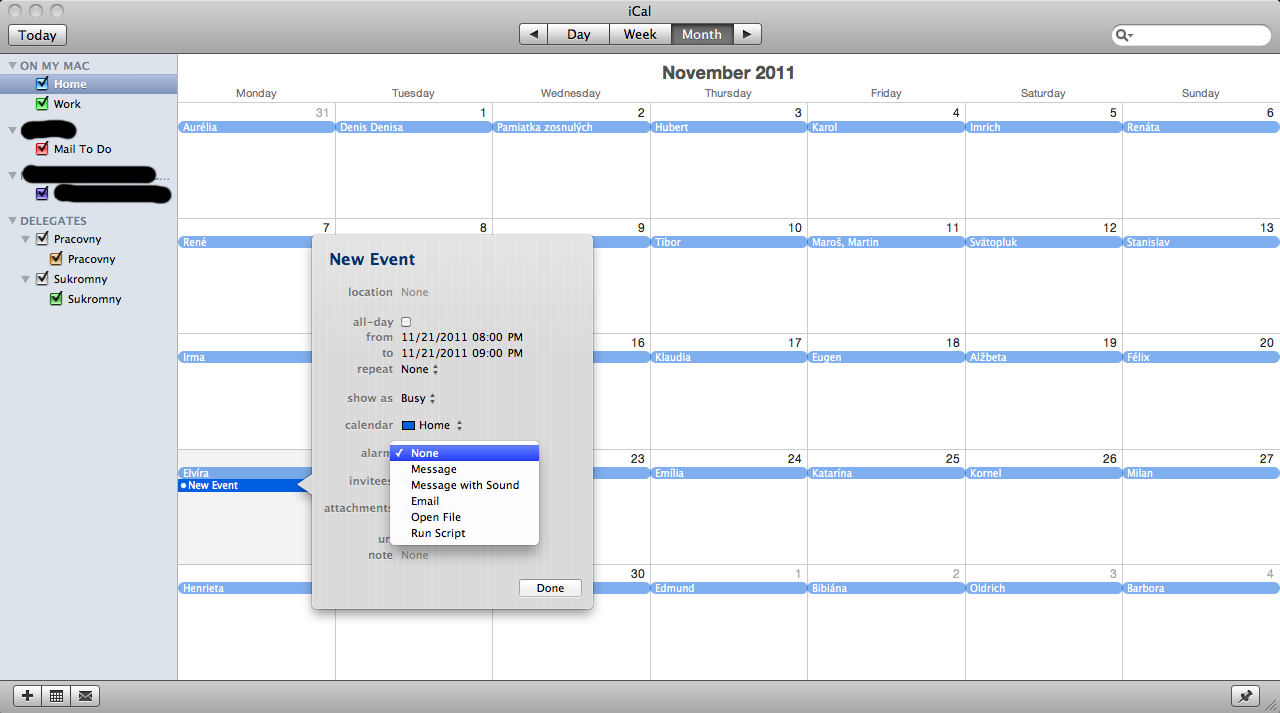The width and height of the screenshot is (1280, 713).
Task: Select the Renáta event
Action: point(1201,127)
